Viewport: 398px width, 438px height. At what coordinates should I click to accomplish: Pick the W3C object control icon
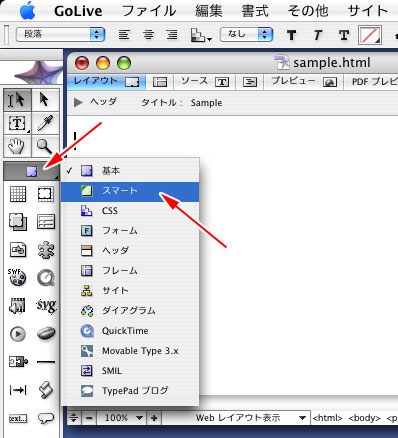tap(18, 362)
